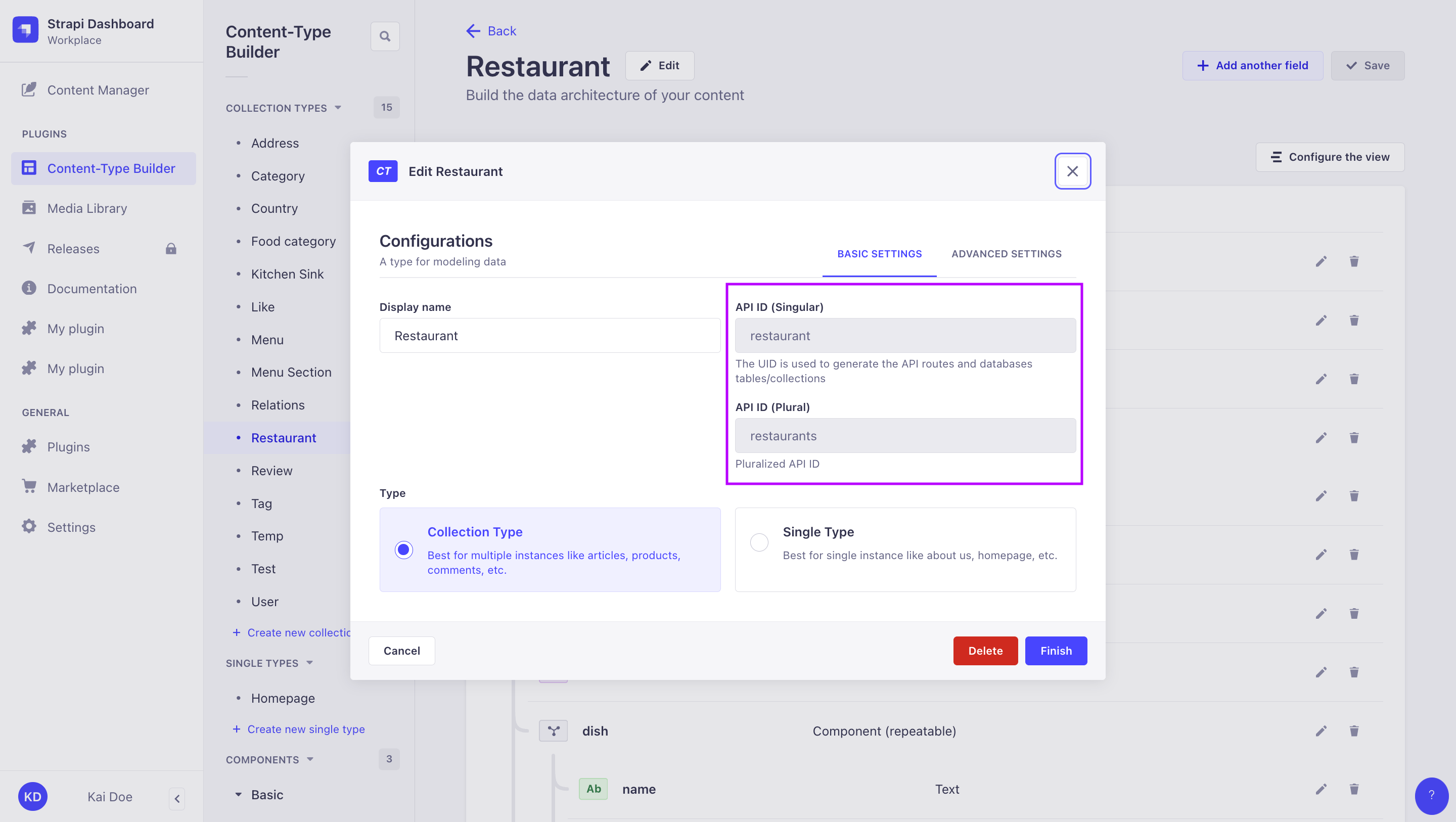Select the Collection Type radio button
Image resolution: width=1456 pixels, height=822 pixels.
(x=403, y=549)
